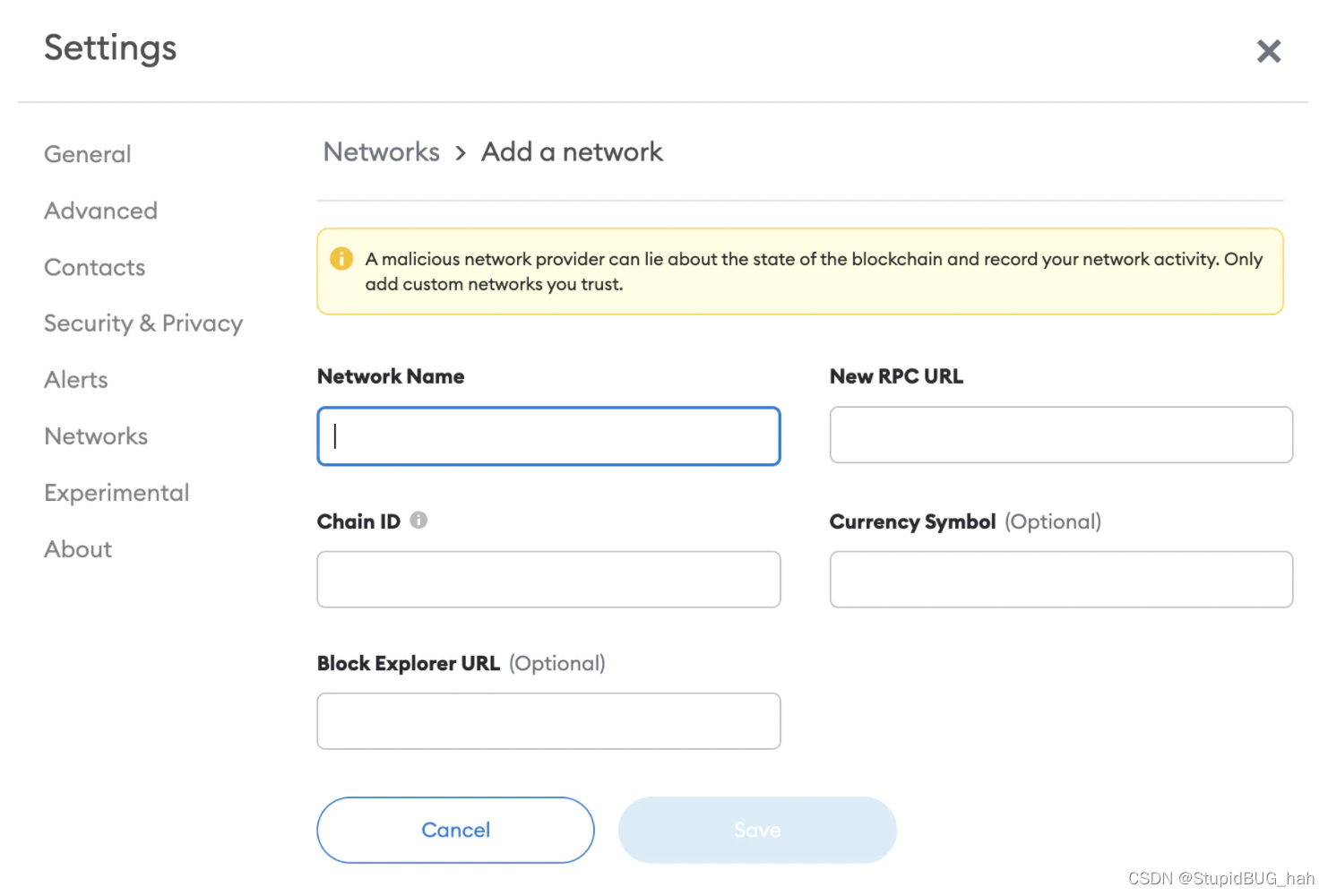Viewport: 1328px width, 896px height.
Task: Click the Settings heading text
Action: (x=110, y=48)
